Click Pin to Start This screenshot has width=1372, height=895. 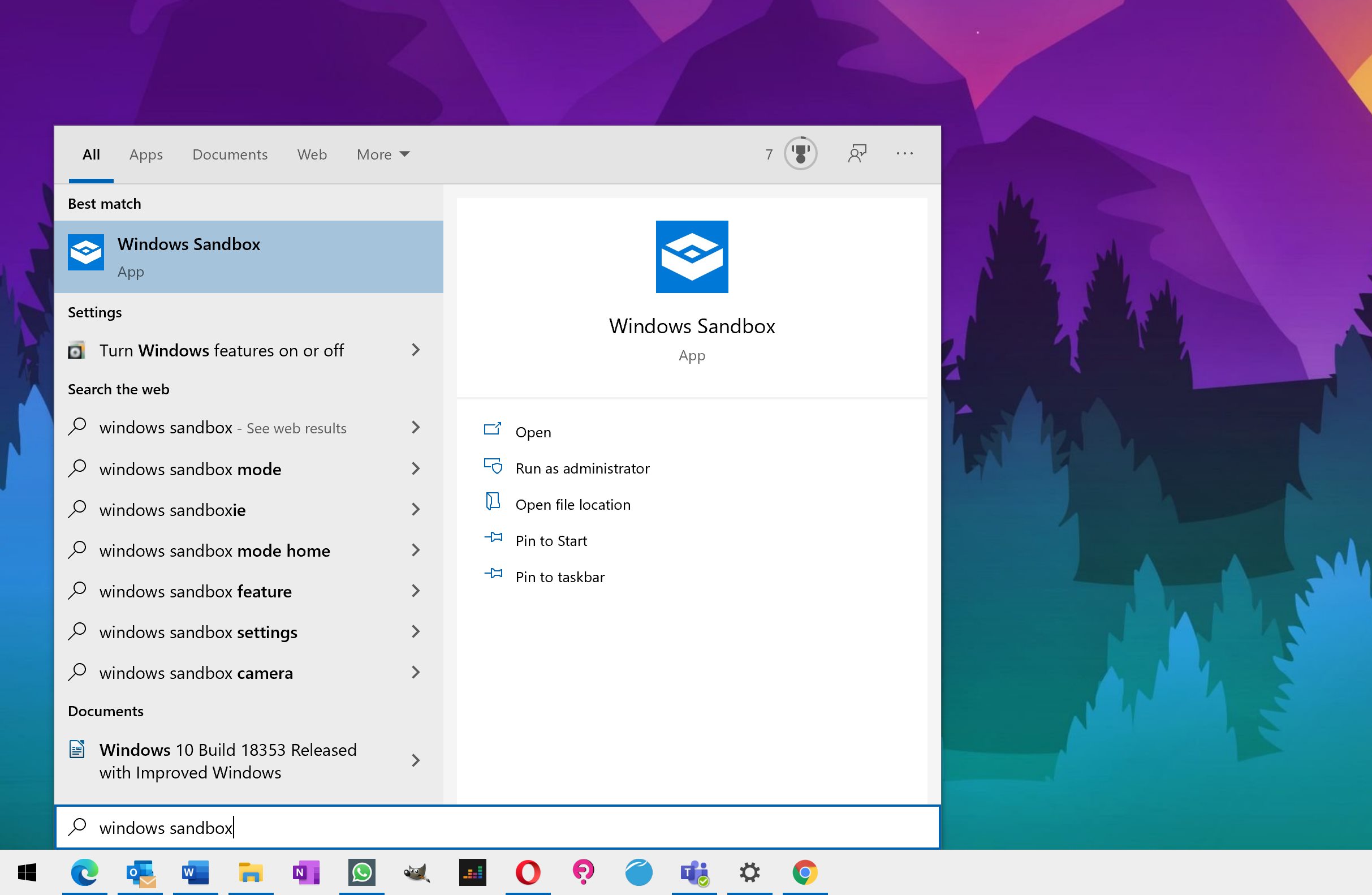[x=551, y=540]
